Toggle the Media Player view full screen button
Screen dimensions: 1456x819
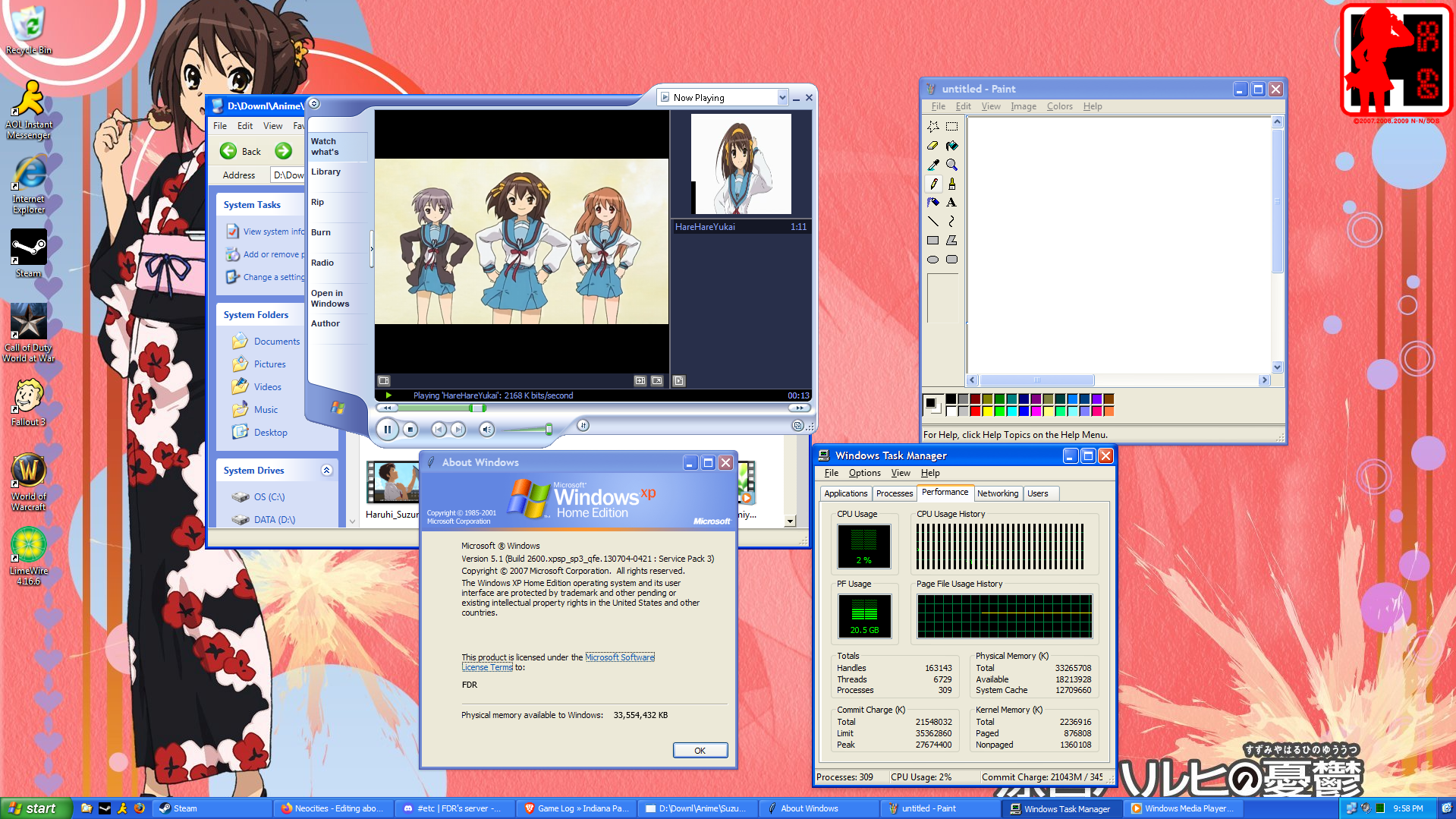click(x=657, y=381)
